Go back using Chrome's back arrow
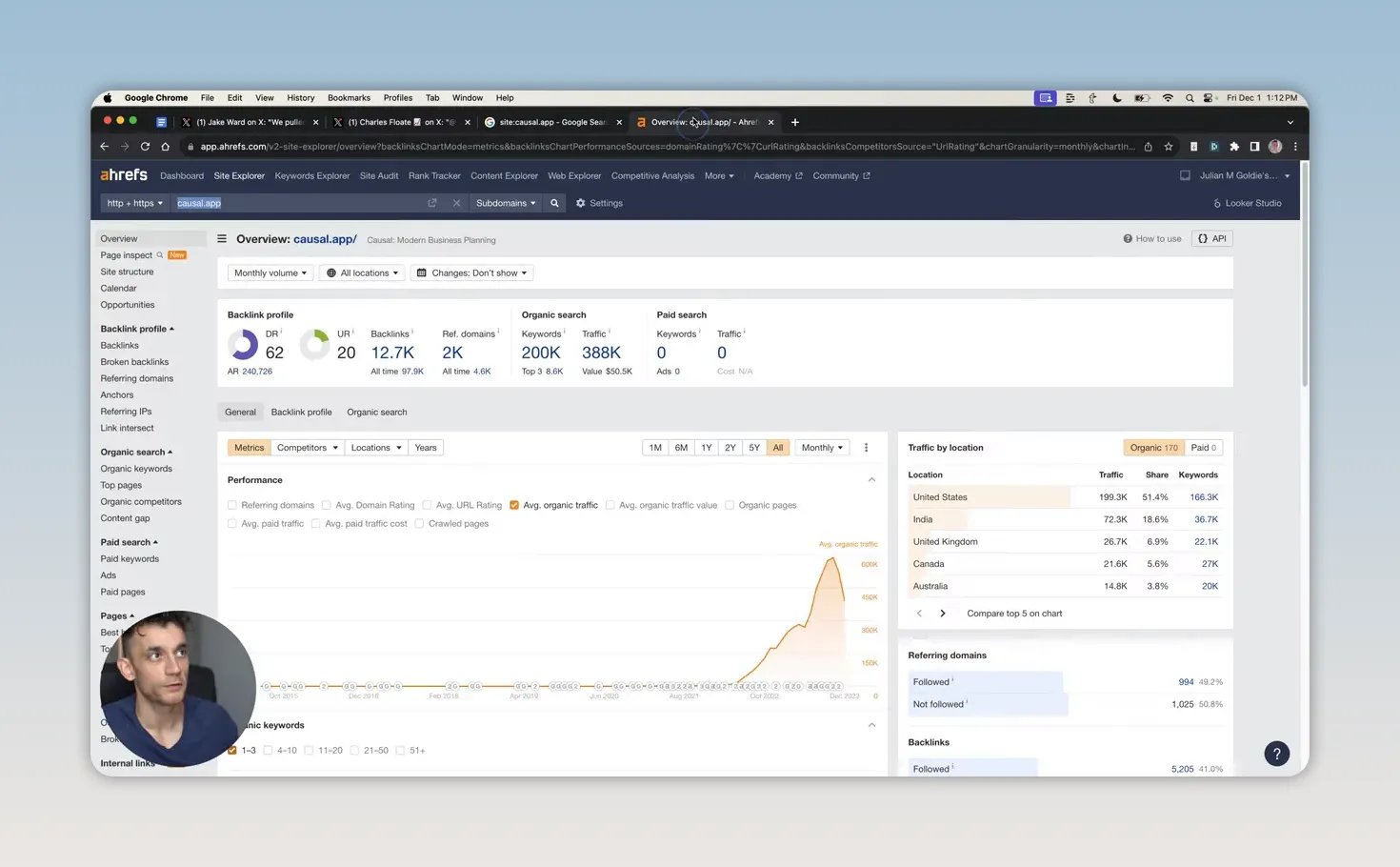 coord(105,147)
